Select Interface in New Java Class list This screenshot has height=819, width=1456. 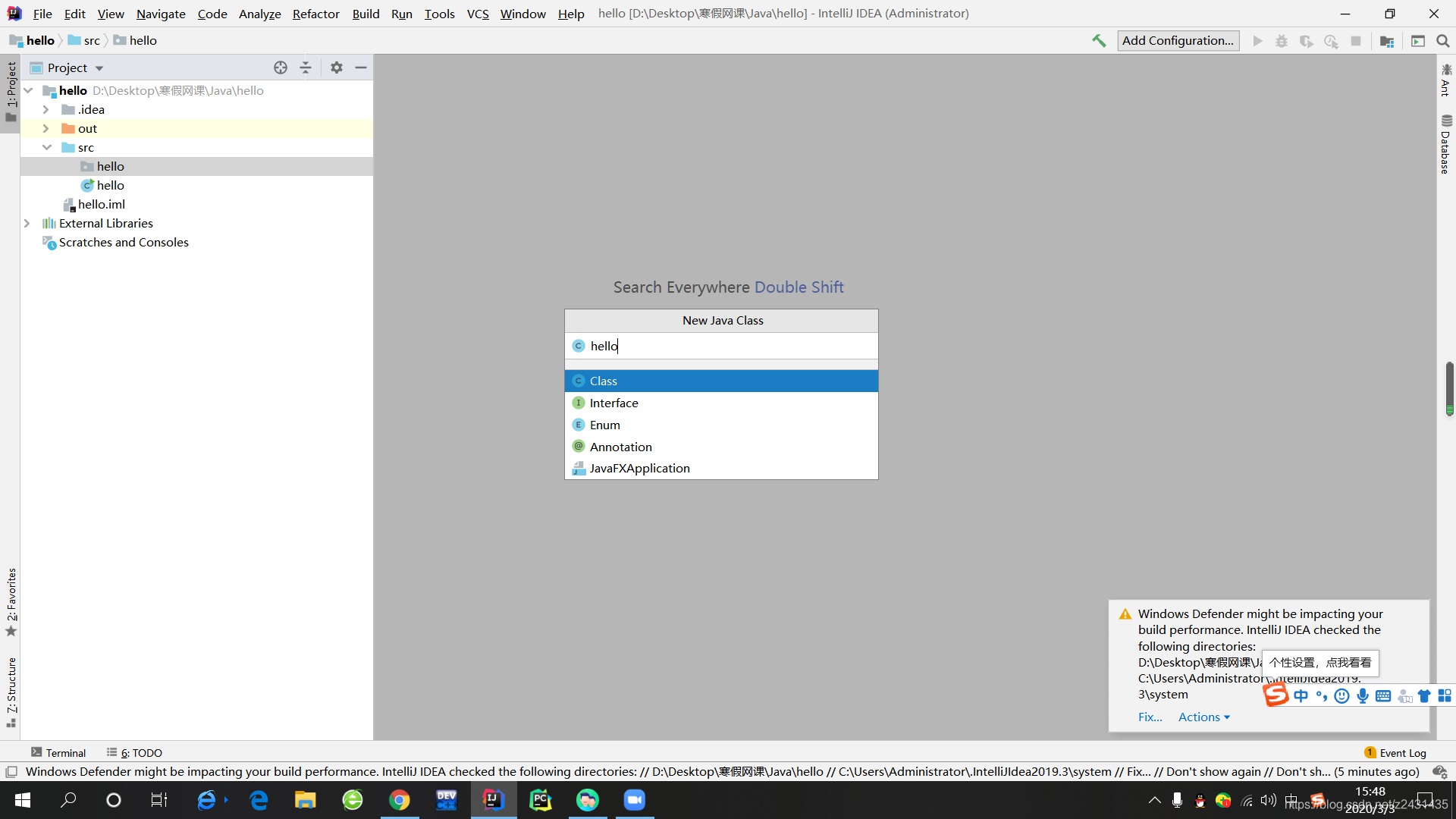pos(721,403)
